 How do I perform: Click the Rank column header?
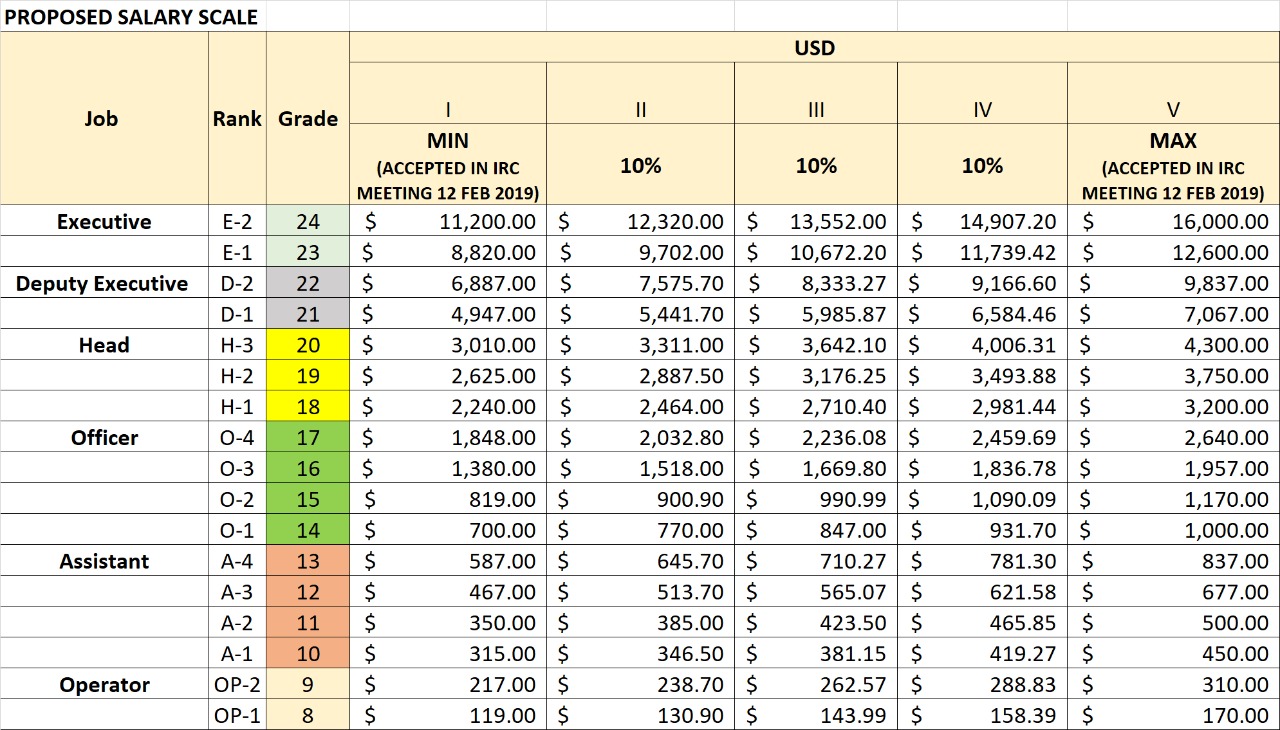[x=237, y=119]
